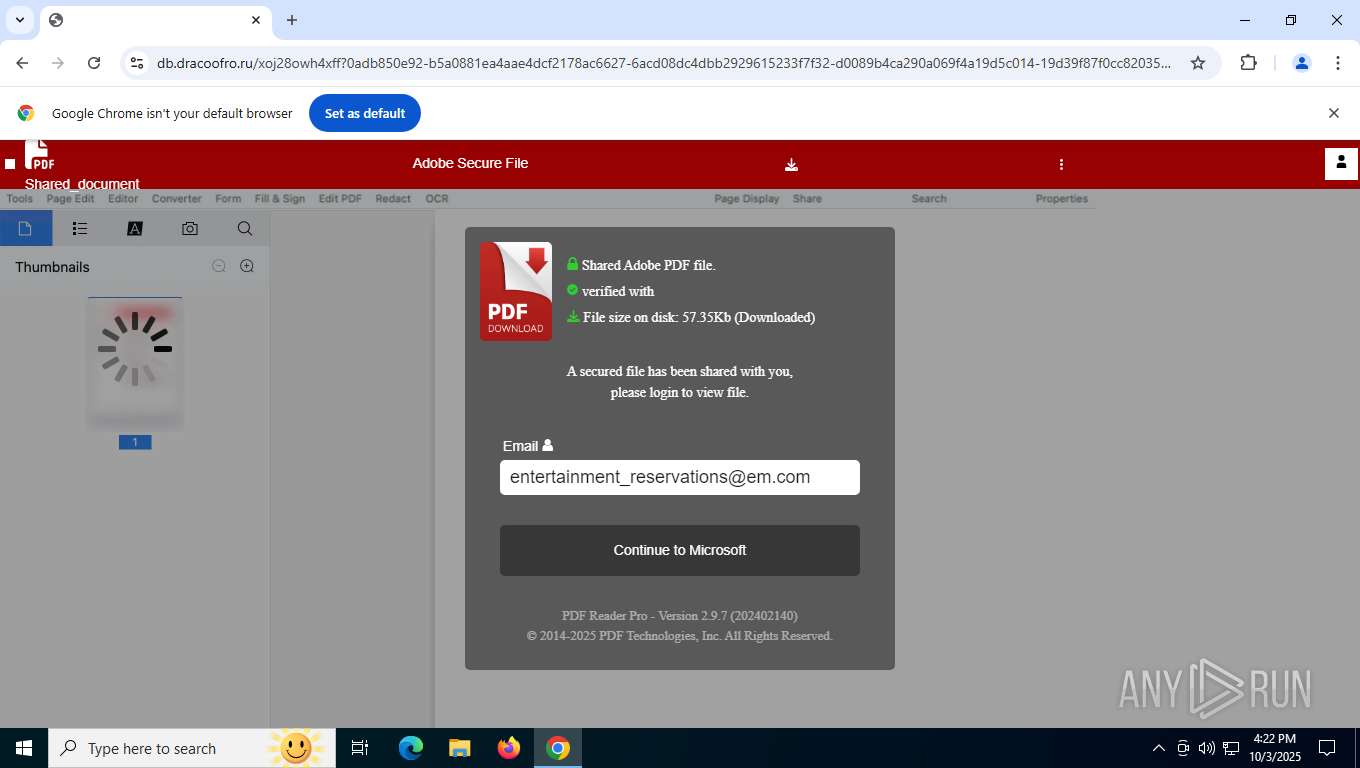Open the Chrome extensions puzzle icon

pyautogui.click(x=1248, y=63)
